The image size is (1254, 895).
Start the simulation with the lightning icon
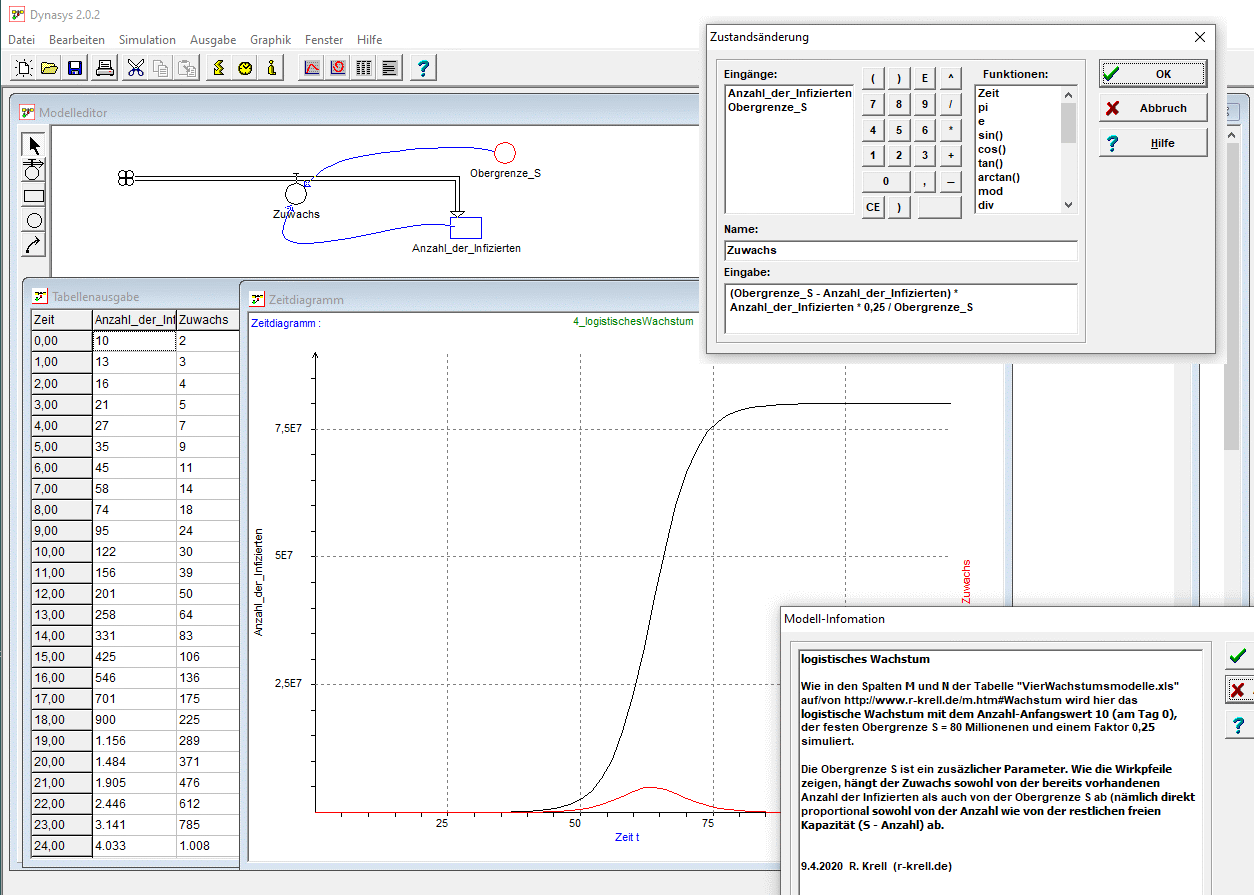[x=218, y=68]
